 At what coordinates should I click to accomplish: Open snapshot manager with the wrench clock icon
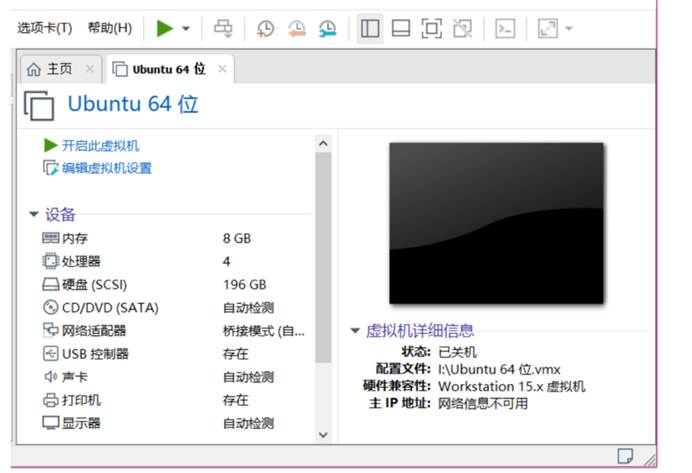pos(327,29)
